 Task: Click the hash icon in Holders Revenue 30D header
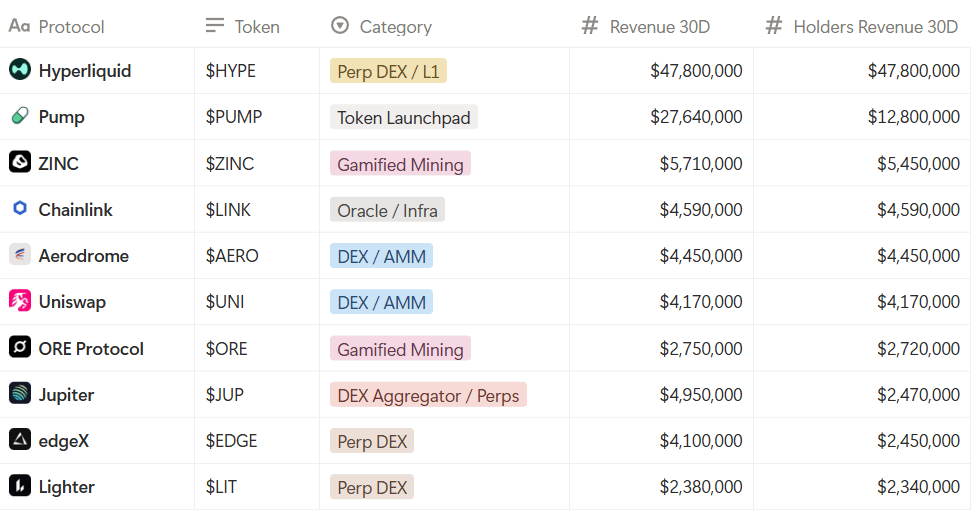(774, 25)
